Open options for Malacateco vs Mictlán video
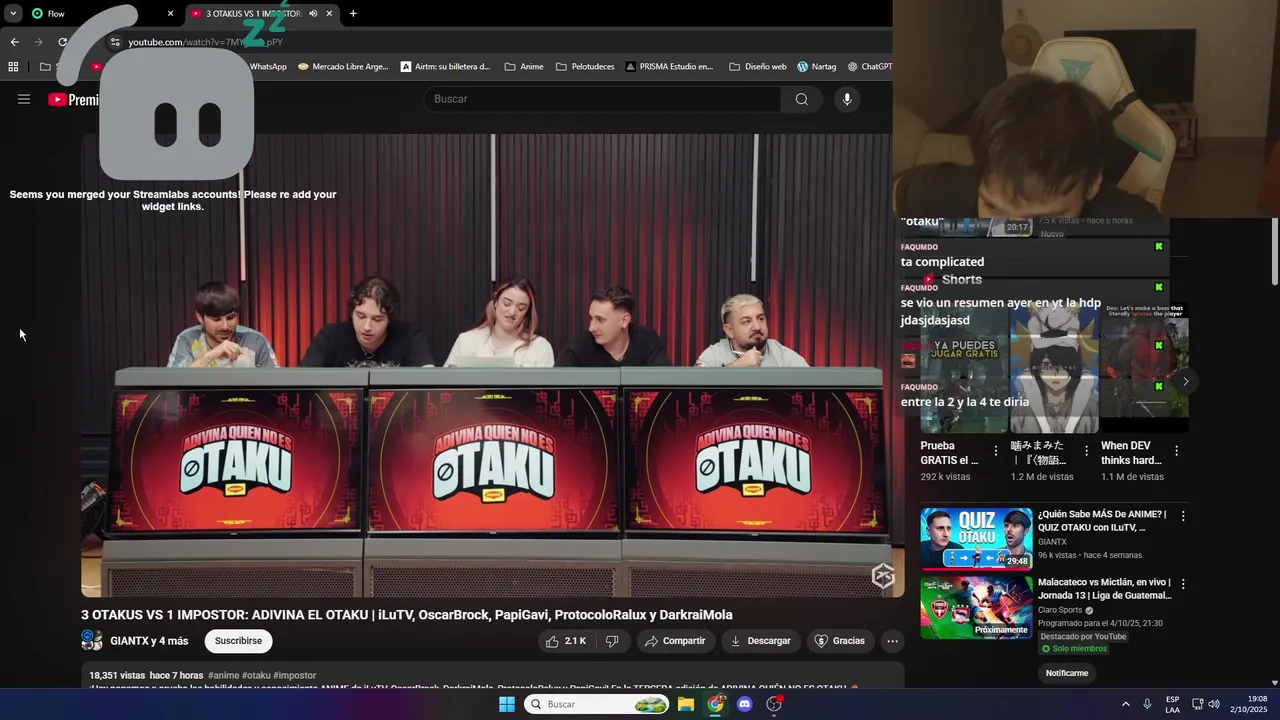This screenshot has height=720, width=1280. coord(1183,584)
